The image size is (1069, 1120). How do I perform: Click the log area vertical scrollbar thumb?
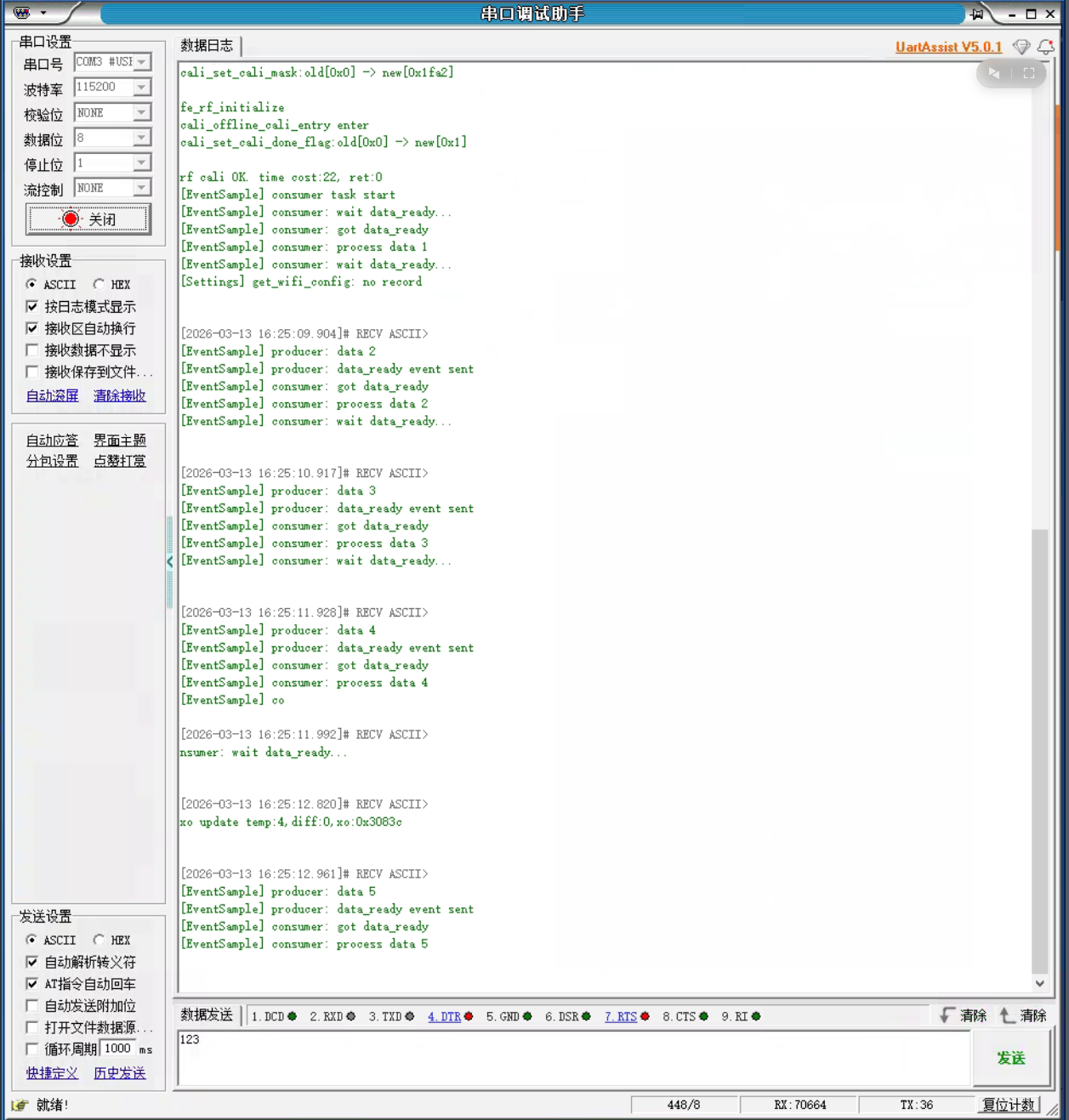click(1039, 751)
